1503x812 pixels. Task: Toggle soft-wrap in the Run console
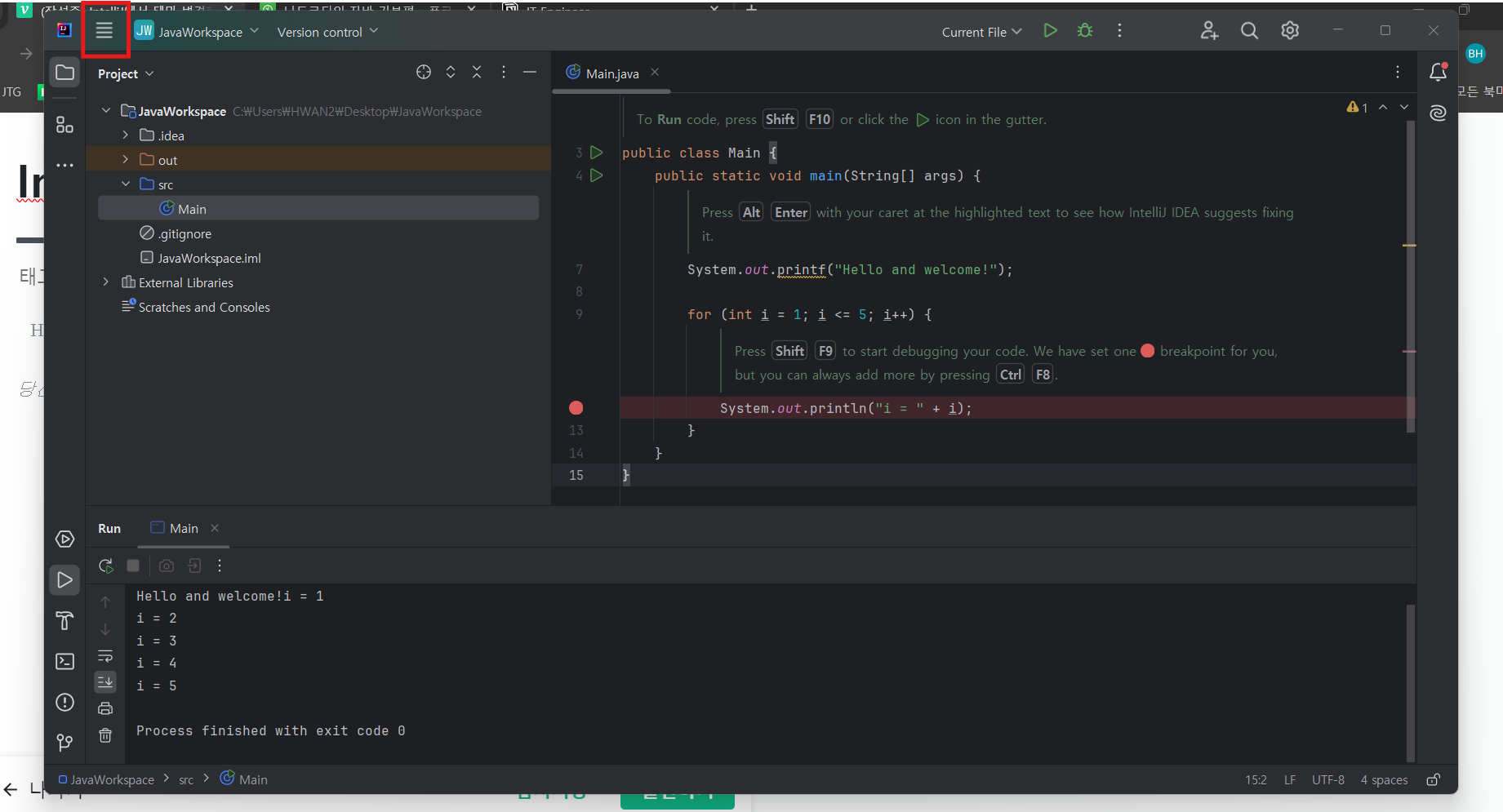tap(105, 656)
